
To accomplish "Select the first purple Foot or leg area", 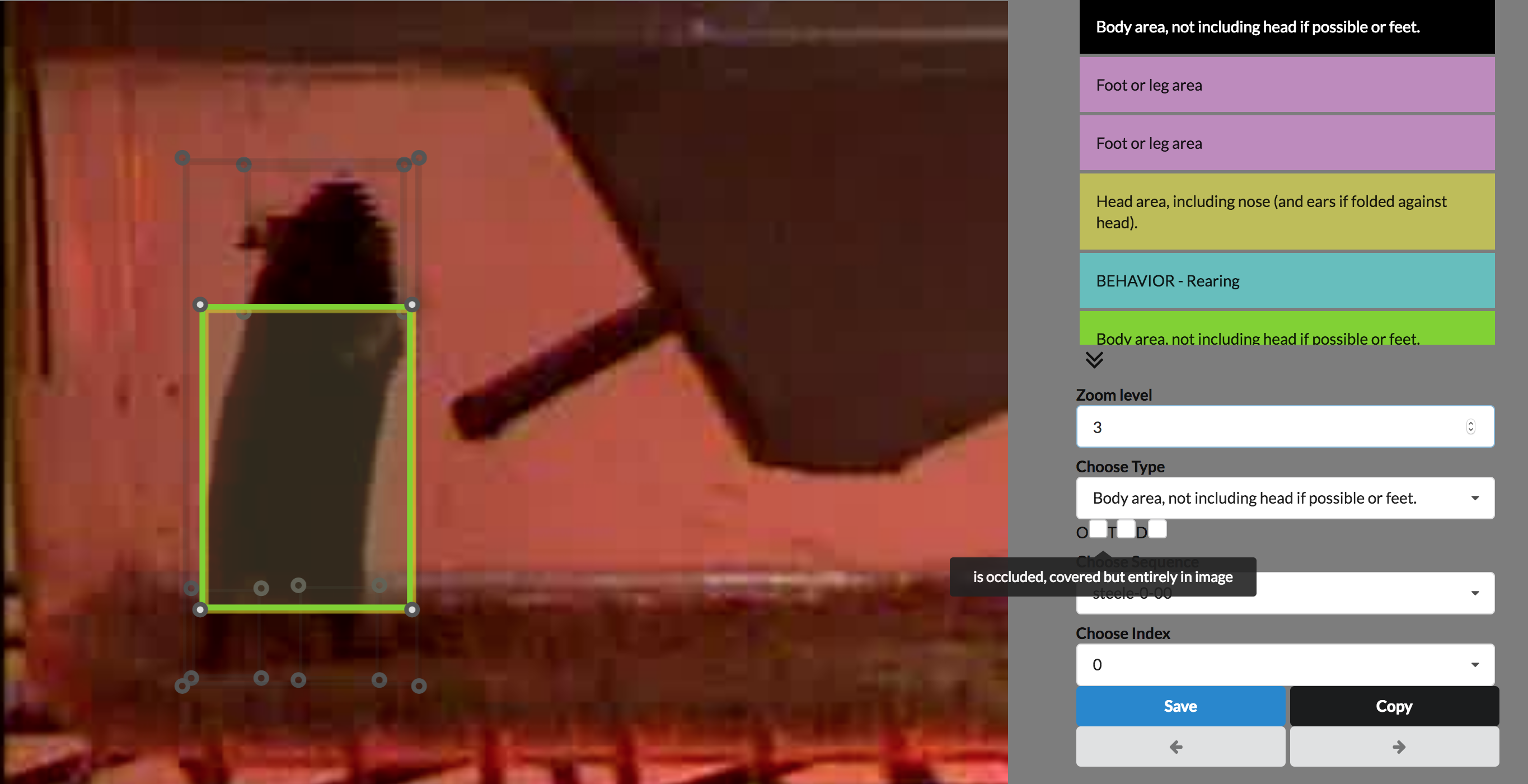I will pos(1286,85).
